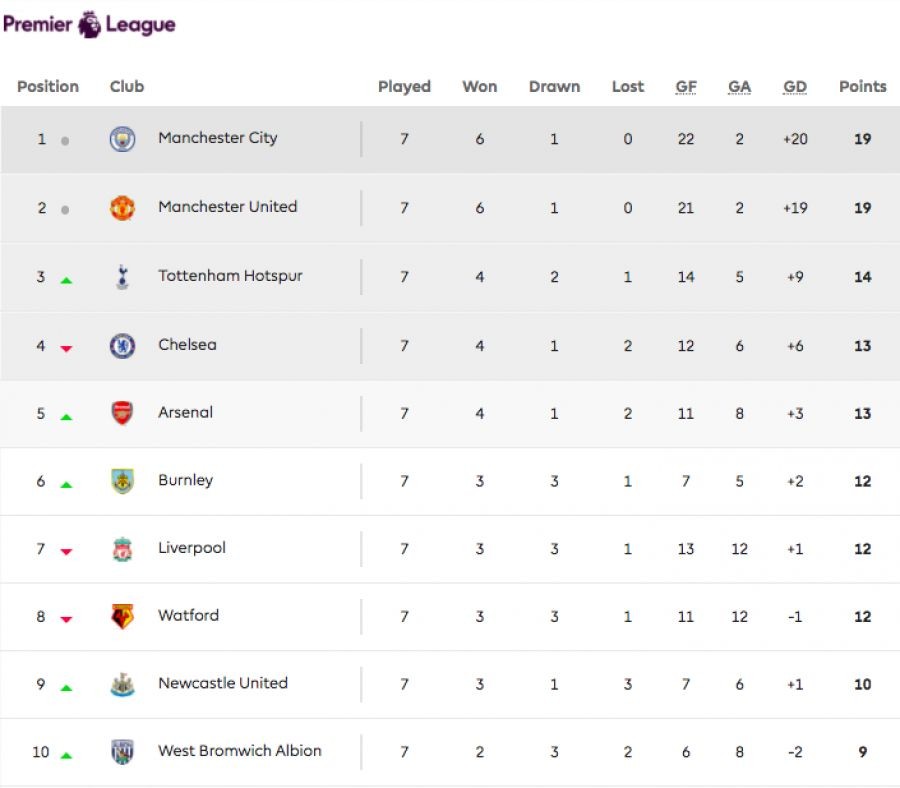Click the Chelsea club badge
Viewport: 900px width, 788px height.
coord(122,346)
